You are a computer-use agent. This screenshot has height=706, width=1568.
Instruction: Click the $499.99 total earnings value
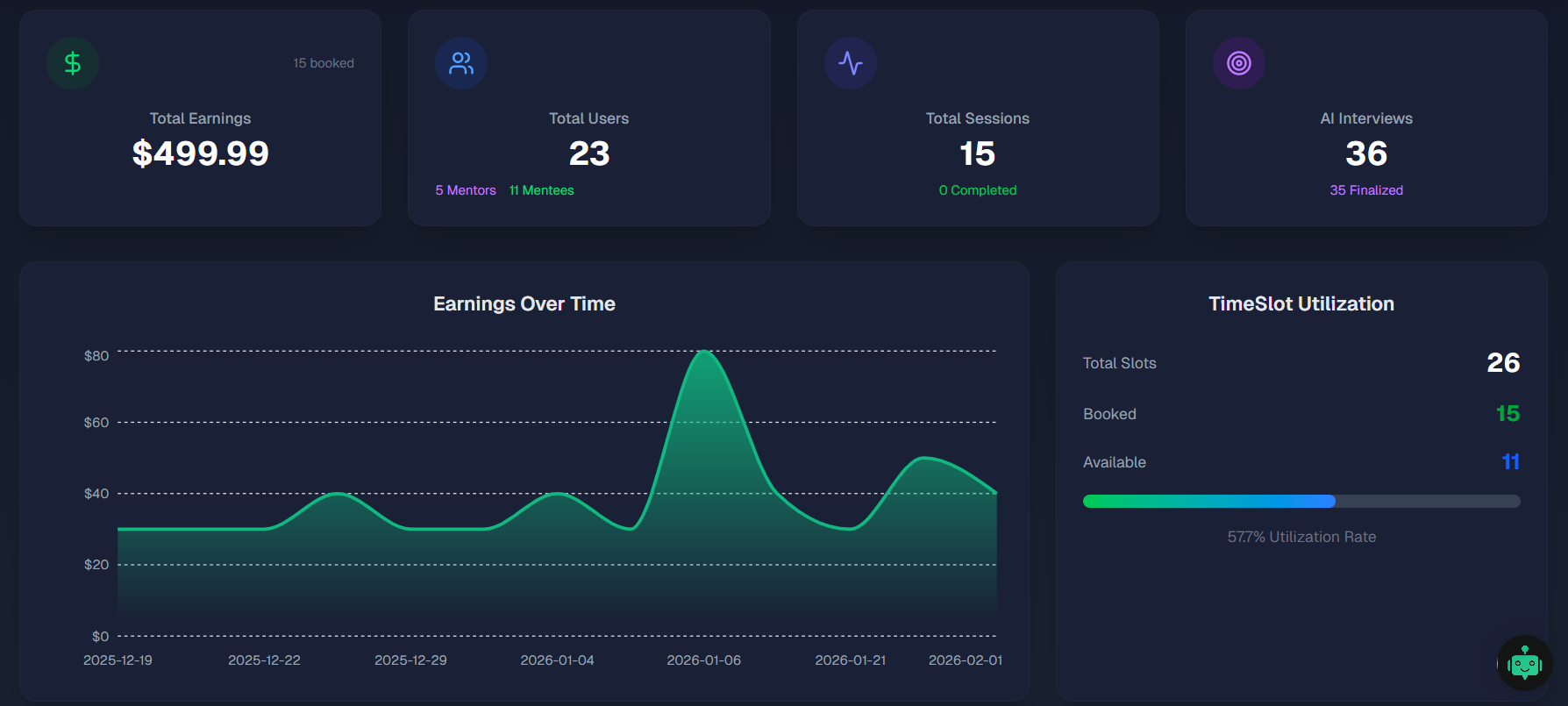[x=200, y=153]
